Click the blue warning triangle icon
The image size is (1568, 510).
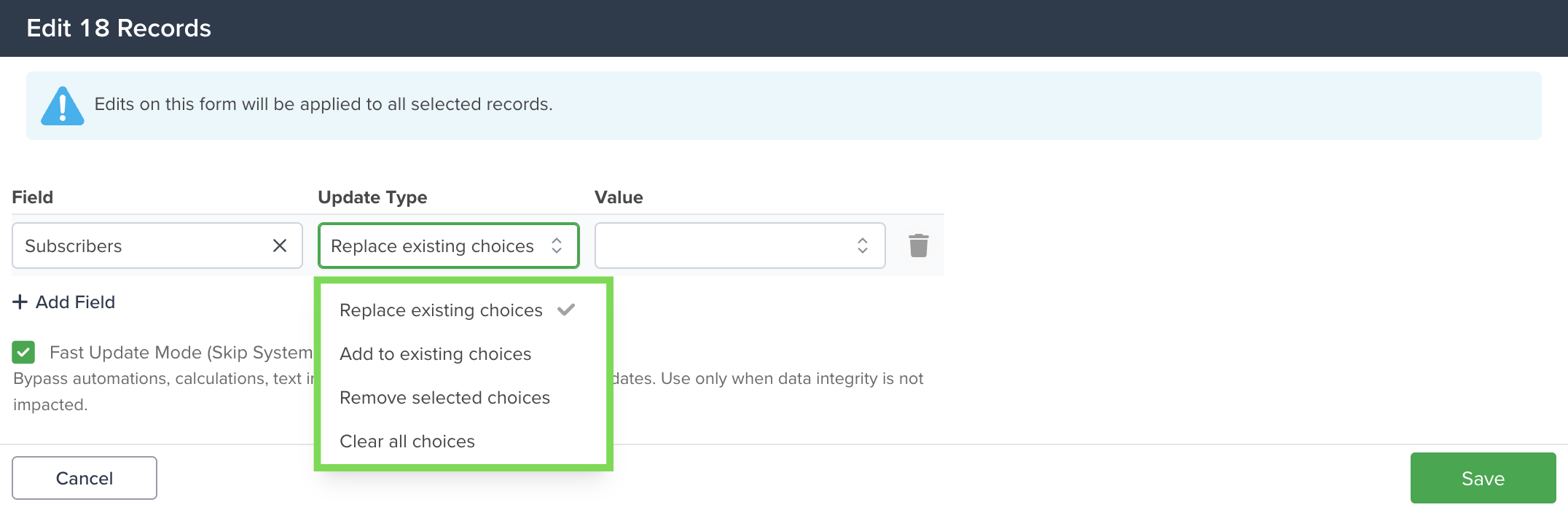click(x=63, y=106)
